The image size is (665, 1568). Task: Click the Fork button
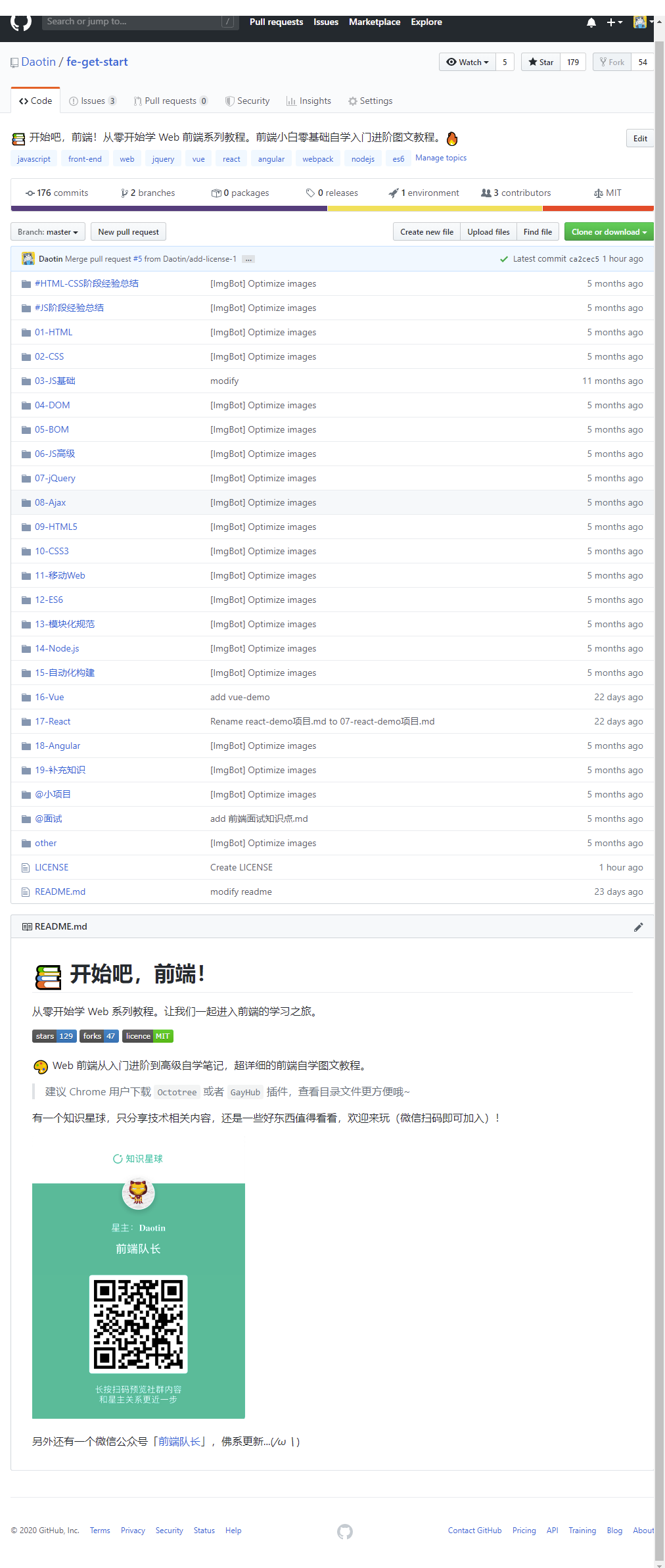click(x=612, y=62)
